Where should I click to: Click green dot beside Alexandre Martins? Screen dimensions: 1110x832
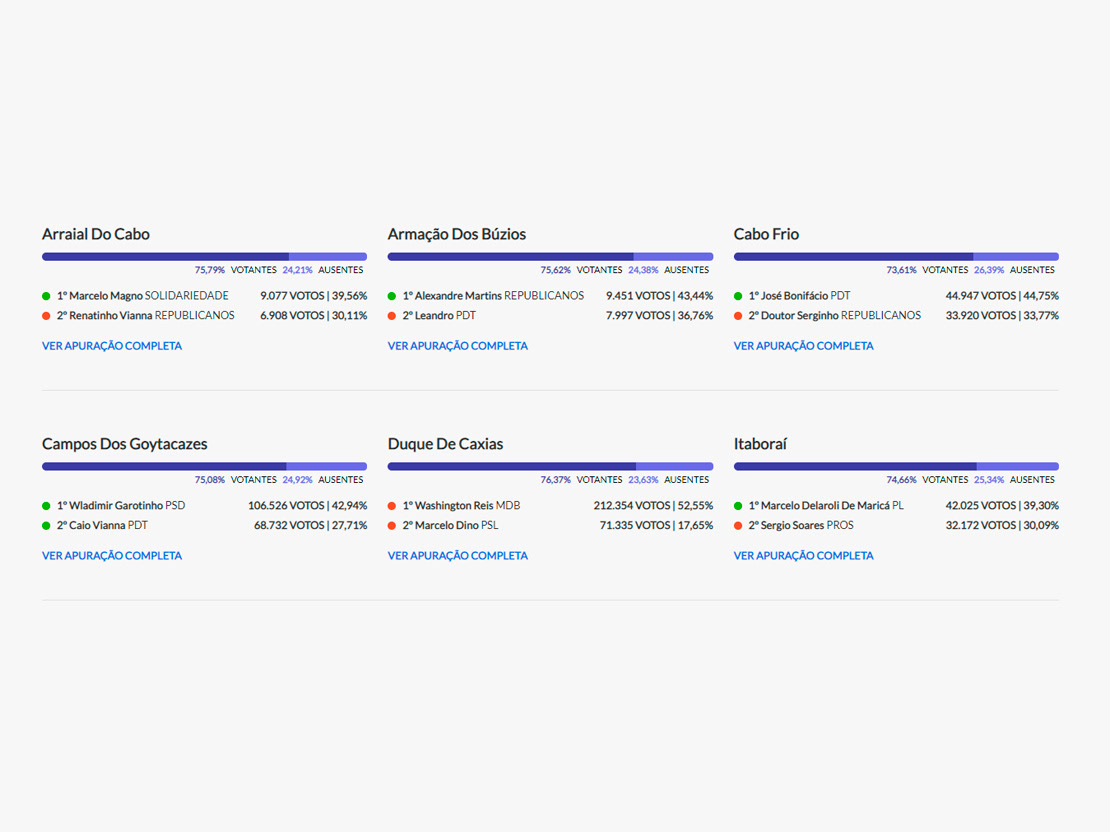coord(391,296)
